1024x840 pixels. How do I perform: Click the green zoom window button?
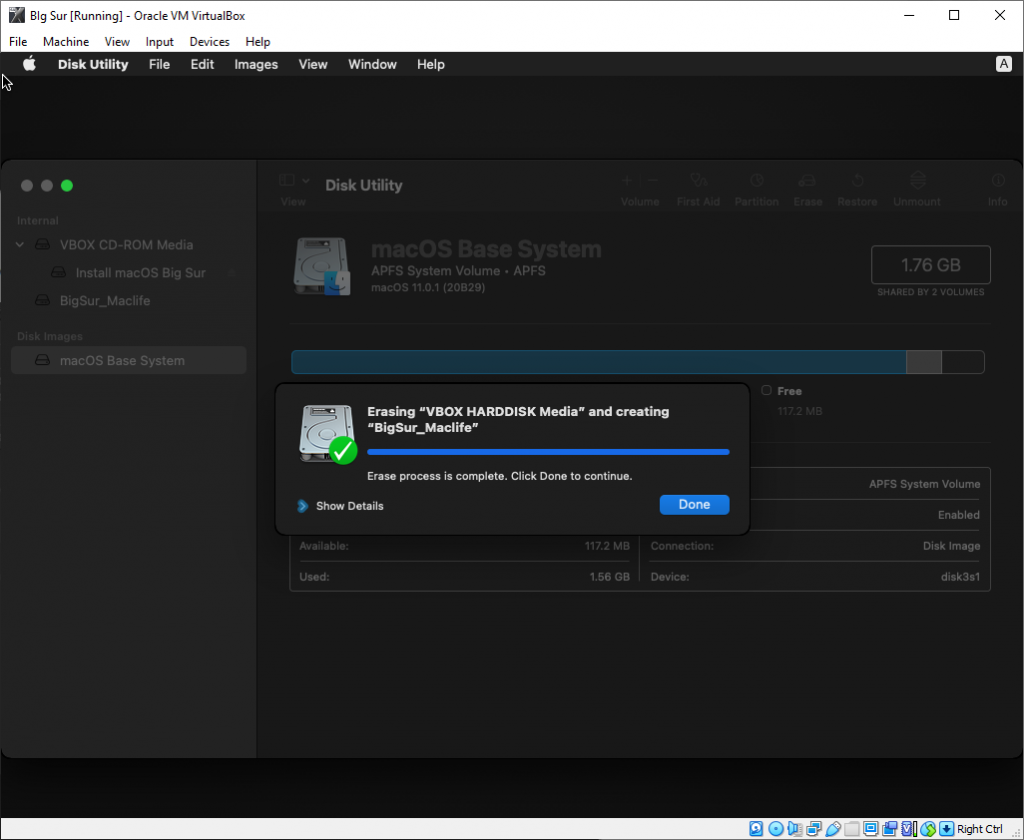coord(67,186)
